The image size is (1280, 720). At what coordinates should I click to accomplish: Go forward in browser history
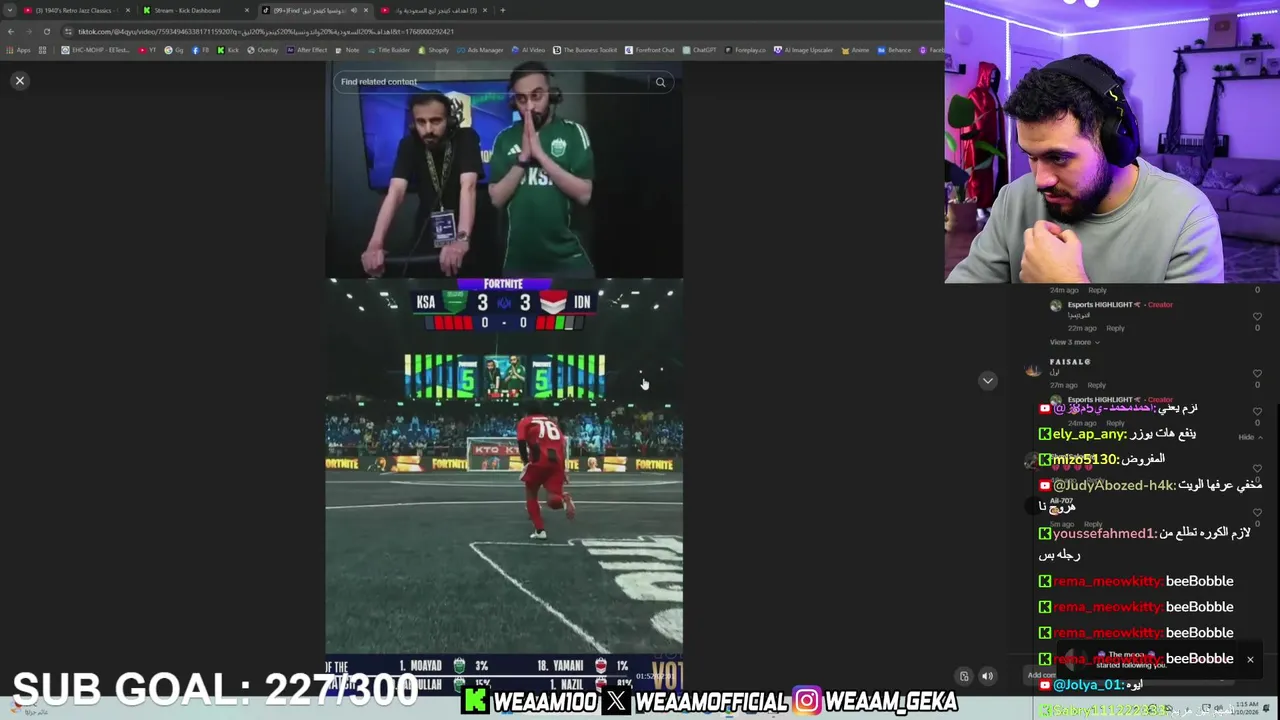click(28, 31)
